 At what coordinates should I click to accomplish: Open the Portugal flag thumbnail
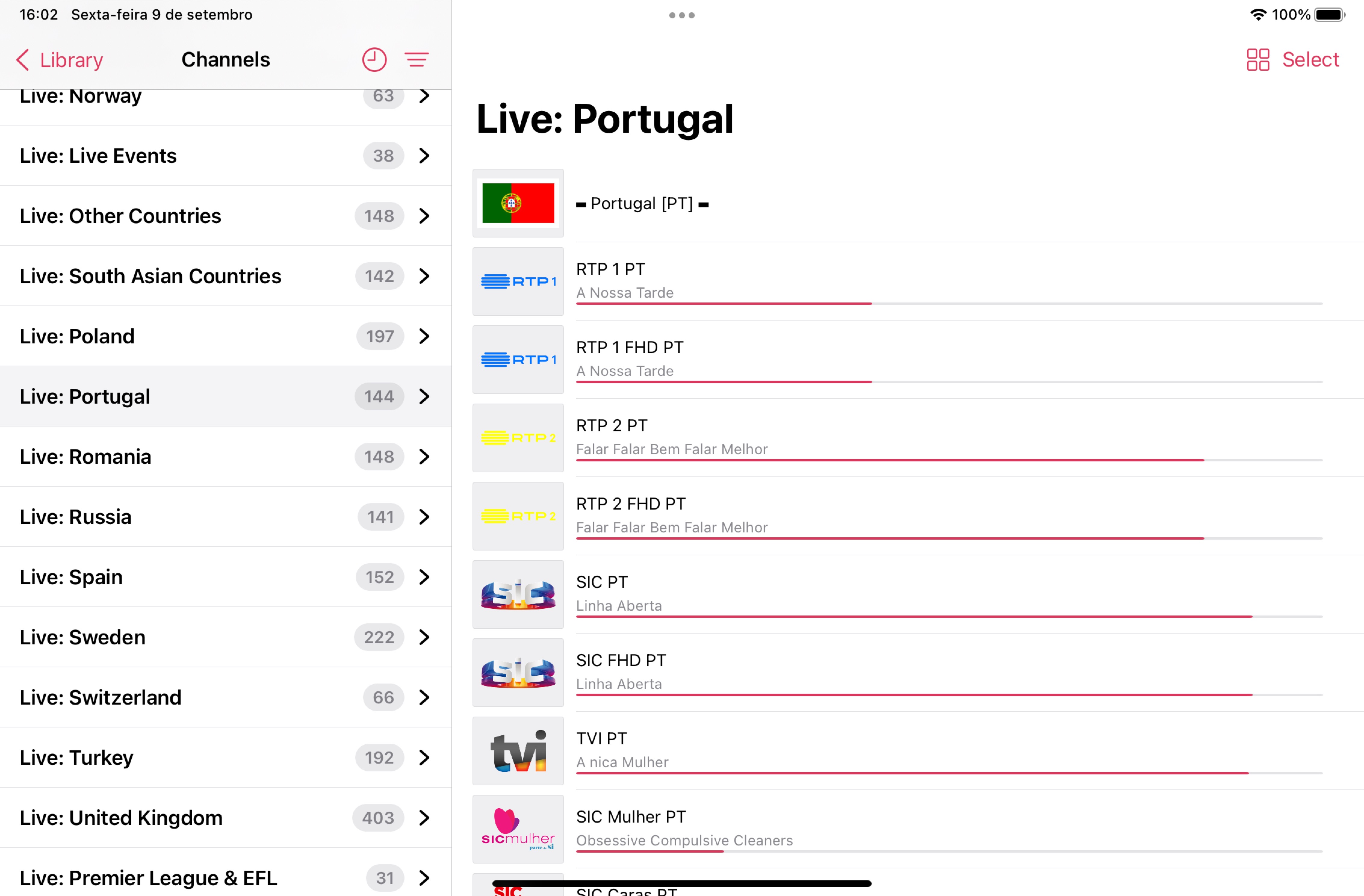click(x=517, y=203)
